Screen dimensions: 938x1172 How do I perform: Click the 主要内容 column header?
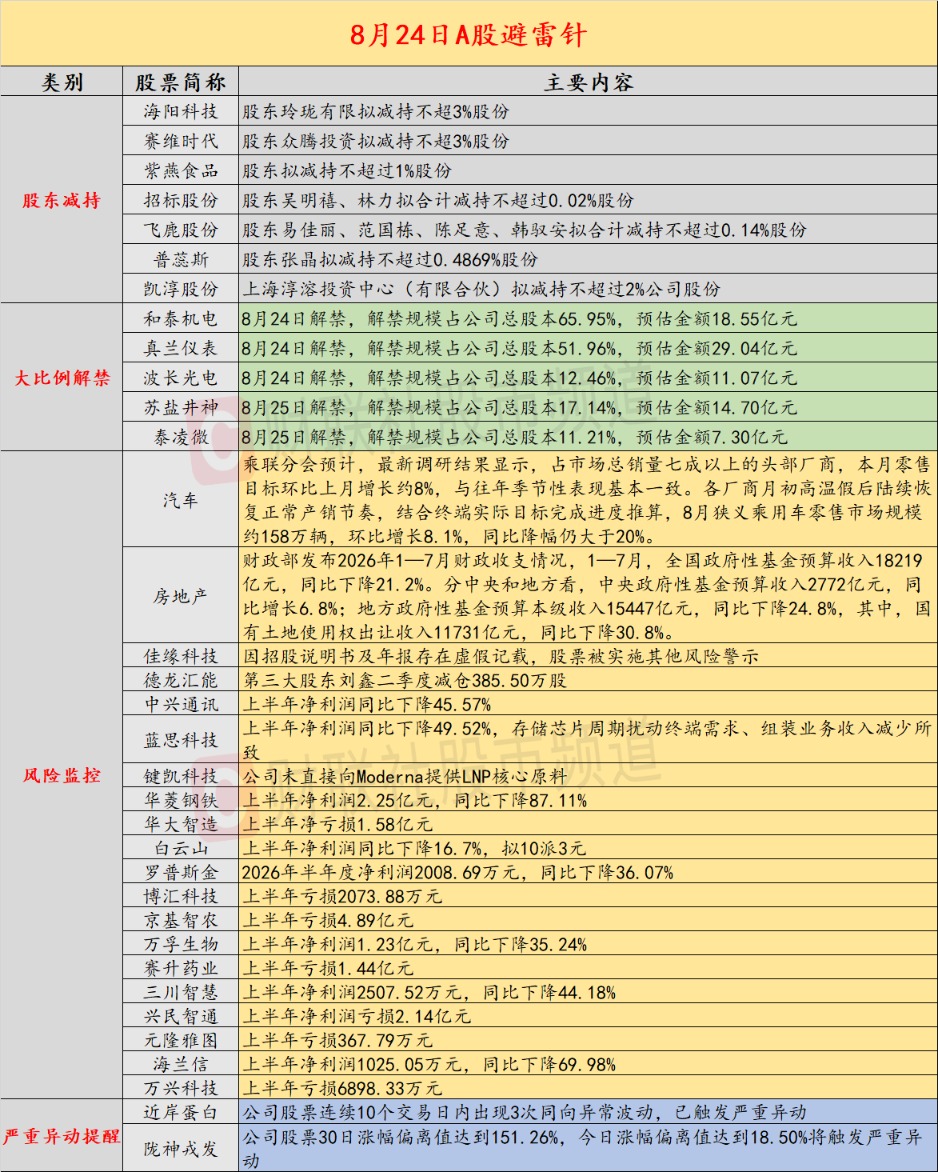pos(587,82)
